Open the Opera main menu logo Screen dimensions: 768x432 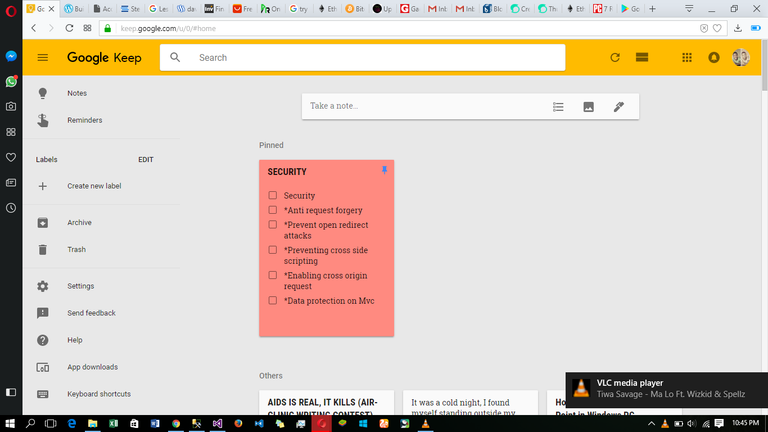point(11,11)
